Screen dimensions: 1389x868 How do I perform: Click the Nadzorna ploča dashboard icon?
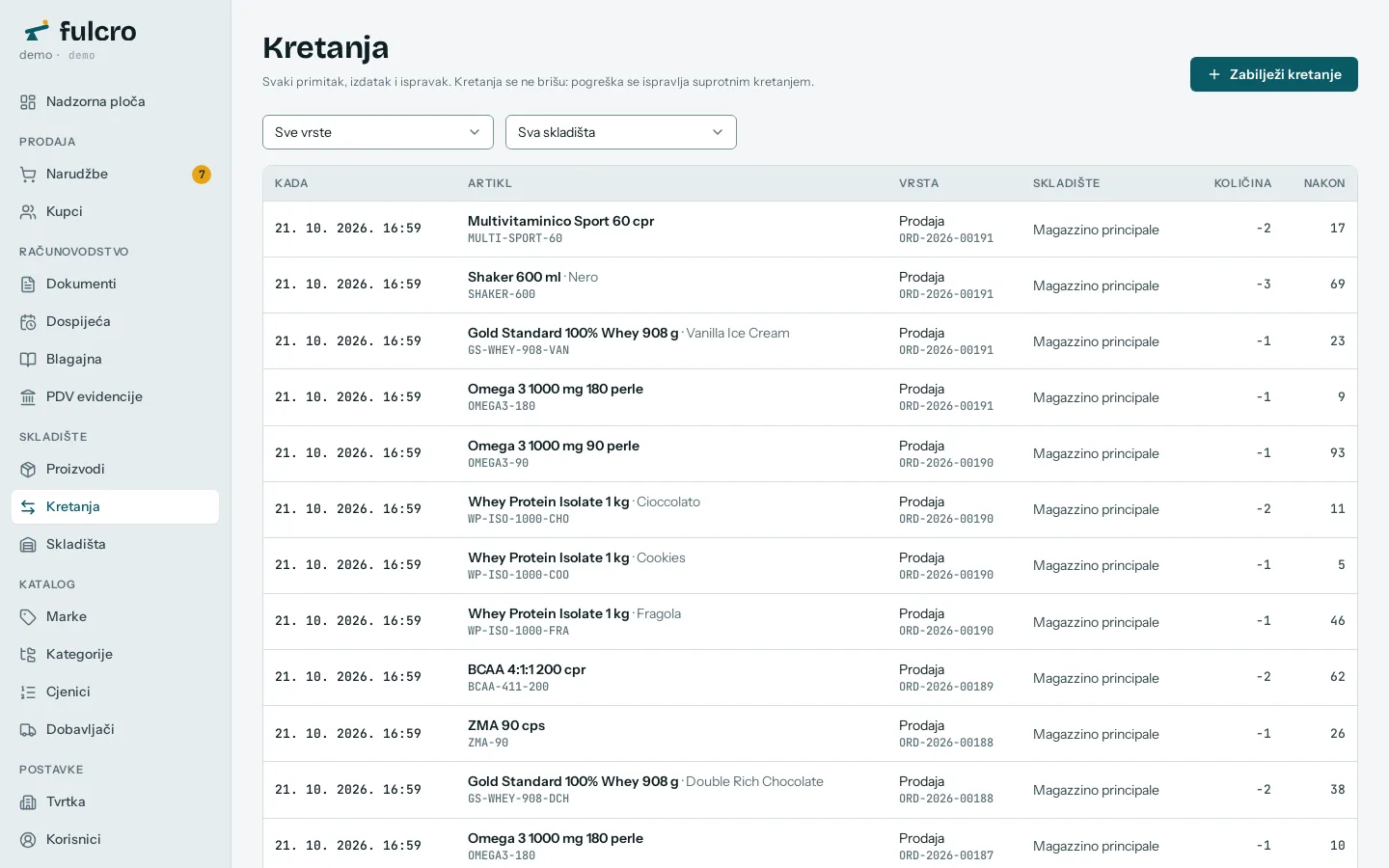point(28,102)
